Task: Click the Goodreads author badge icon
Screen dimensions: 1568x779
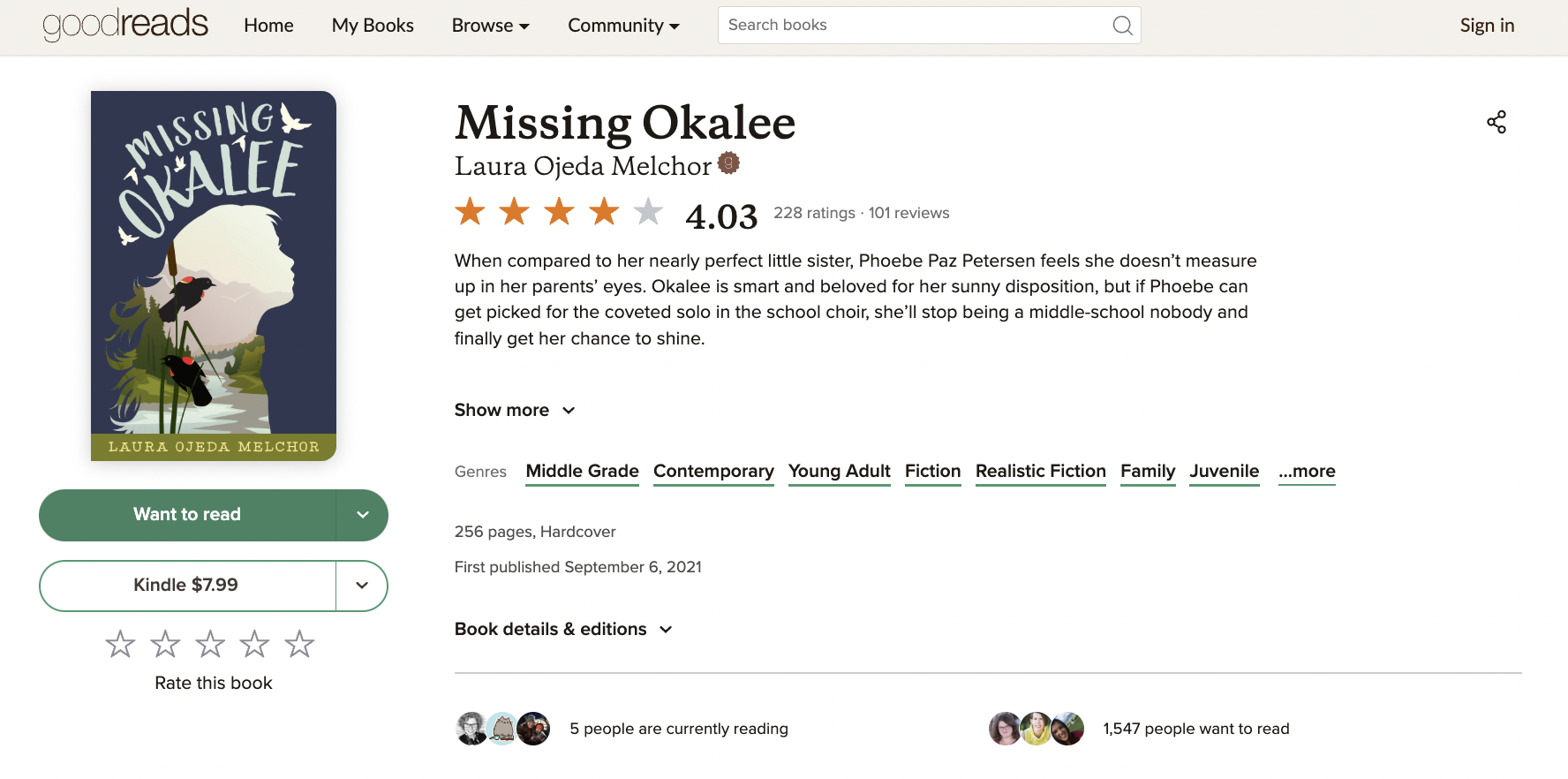Action: point(728,163)
